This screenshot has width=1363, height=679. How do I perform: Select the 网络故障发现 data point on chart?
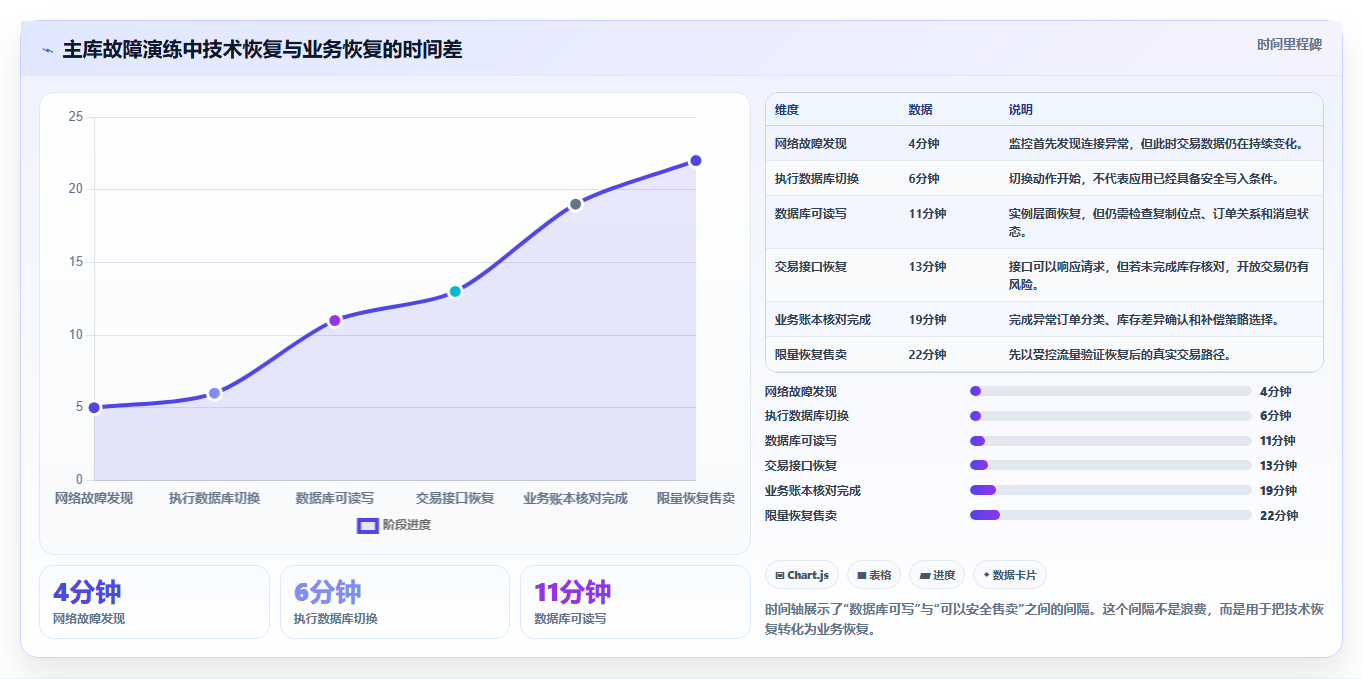94,407
